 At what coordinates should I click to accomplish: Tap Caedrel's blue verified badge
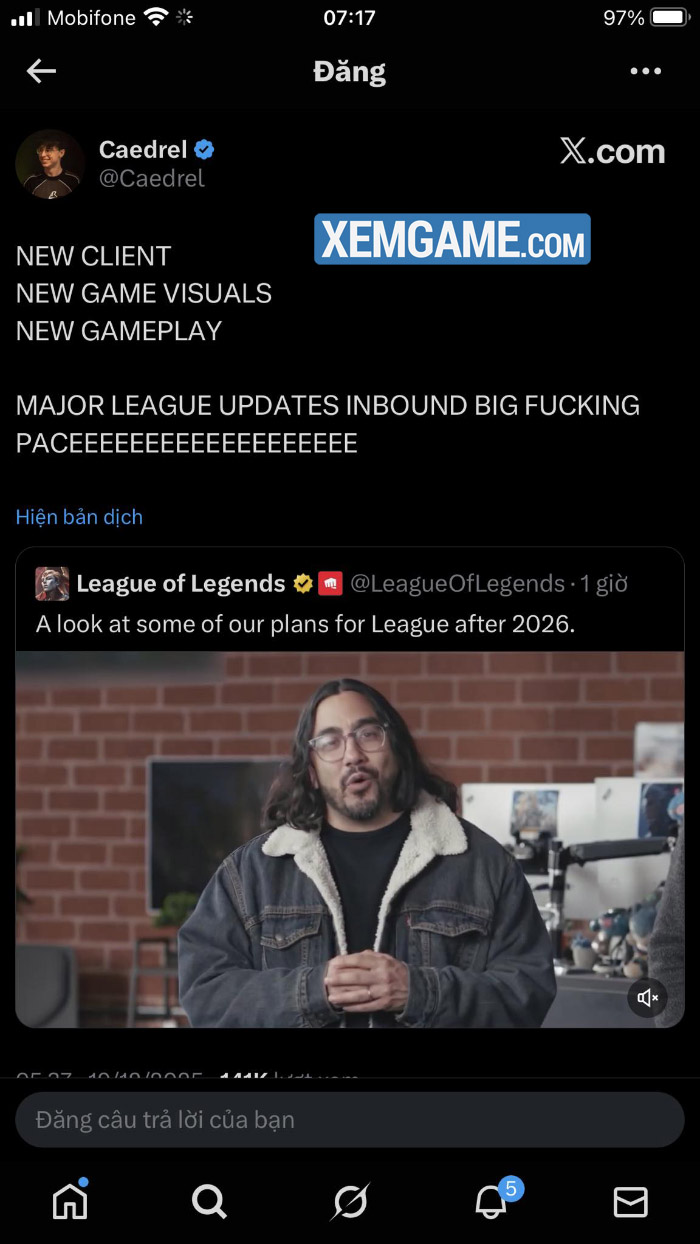(204, 150)
